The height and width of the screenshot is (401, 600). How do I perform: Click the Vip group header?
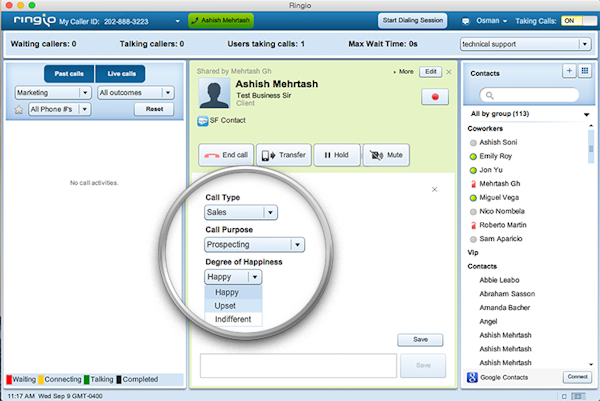click(x=473, y=253)
